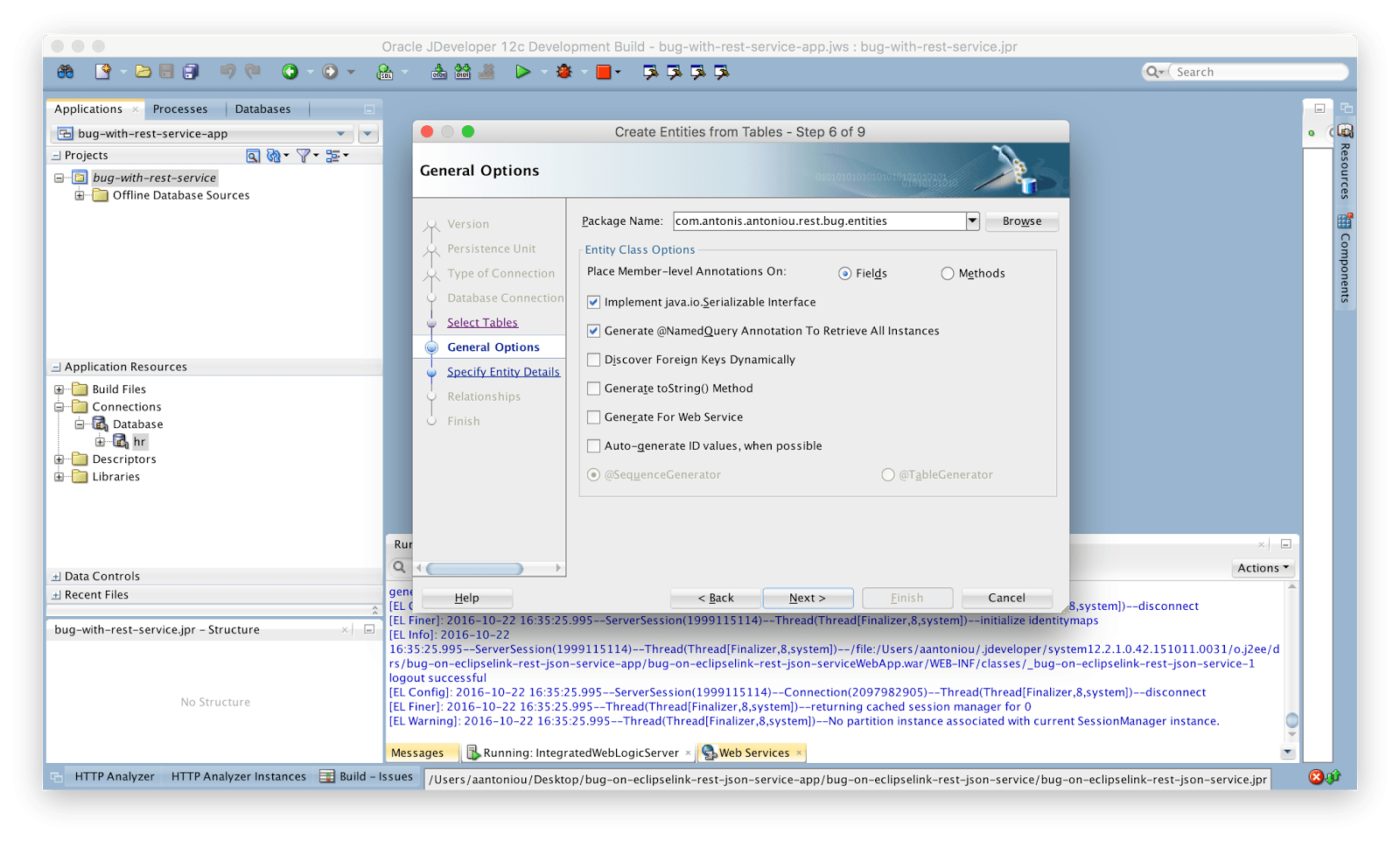Click the gray Forward navigation arrow

click(330, 72)
